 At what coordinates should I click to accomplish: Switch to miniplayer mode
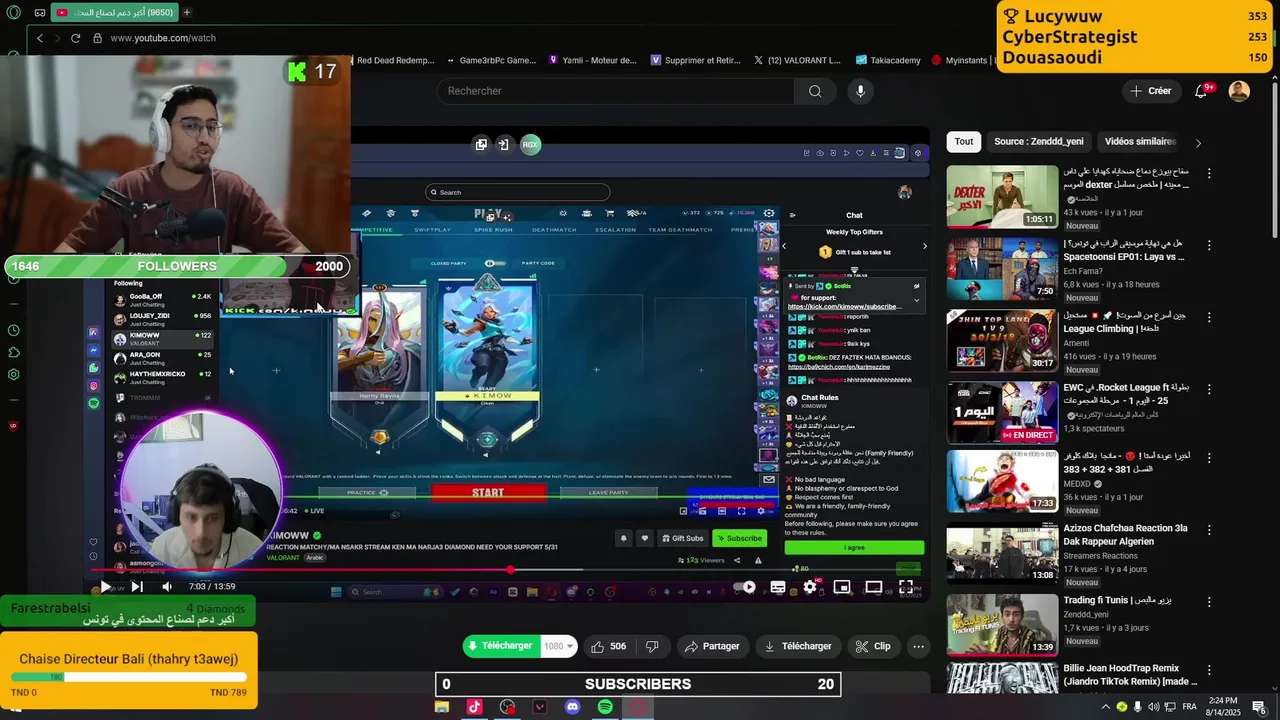[842, 587]
